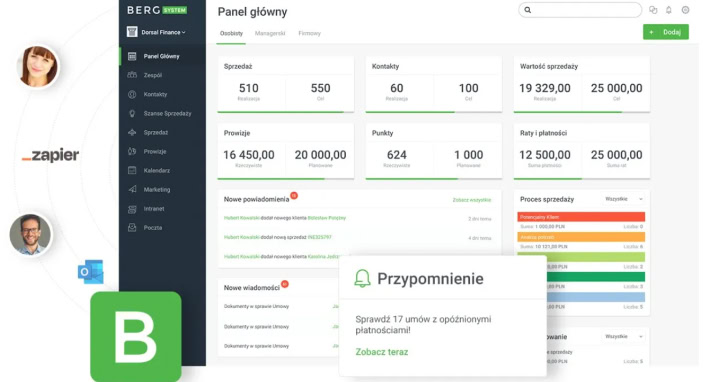
Task: Open the Panel Główny sidebar icon
Action: click(132, 56)
